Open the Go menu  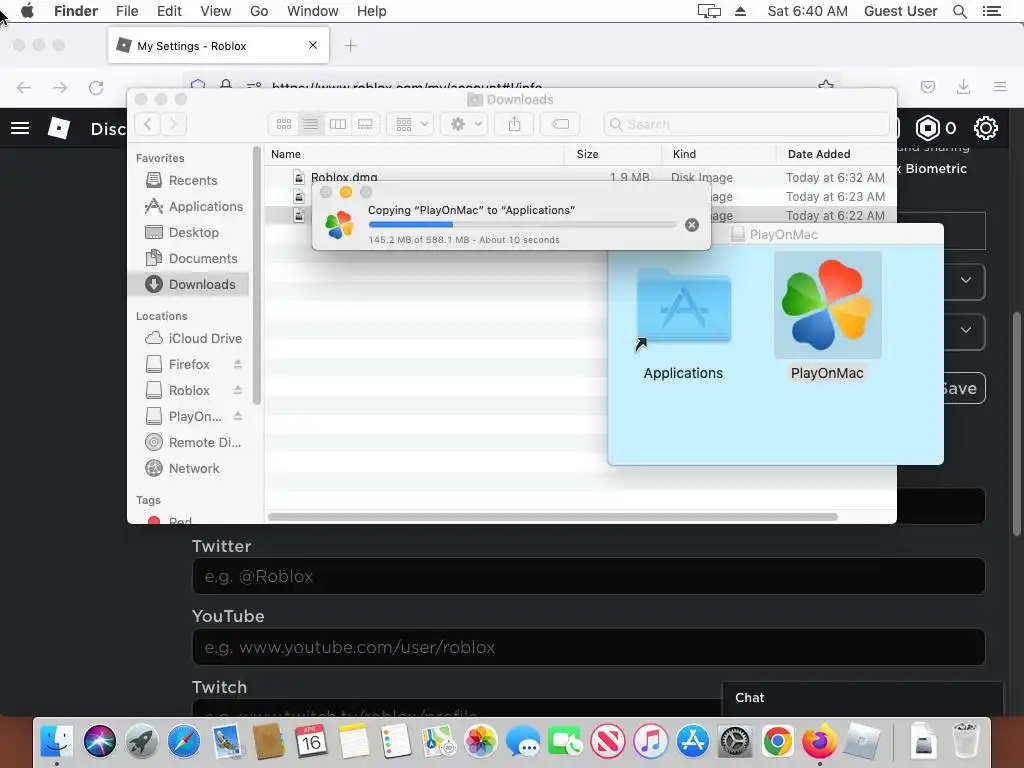click(259, 11)
